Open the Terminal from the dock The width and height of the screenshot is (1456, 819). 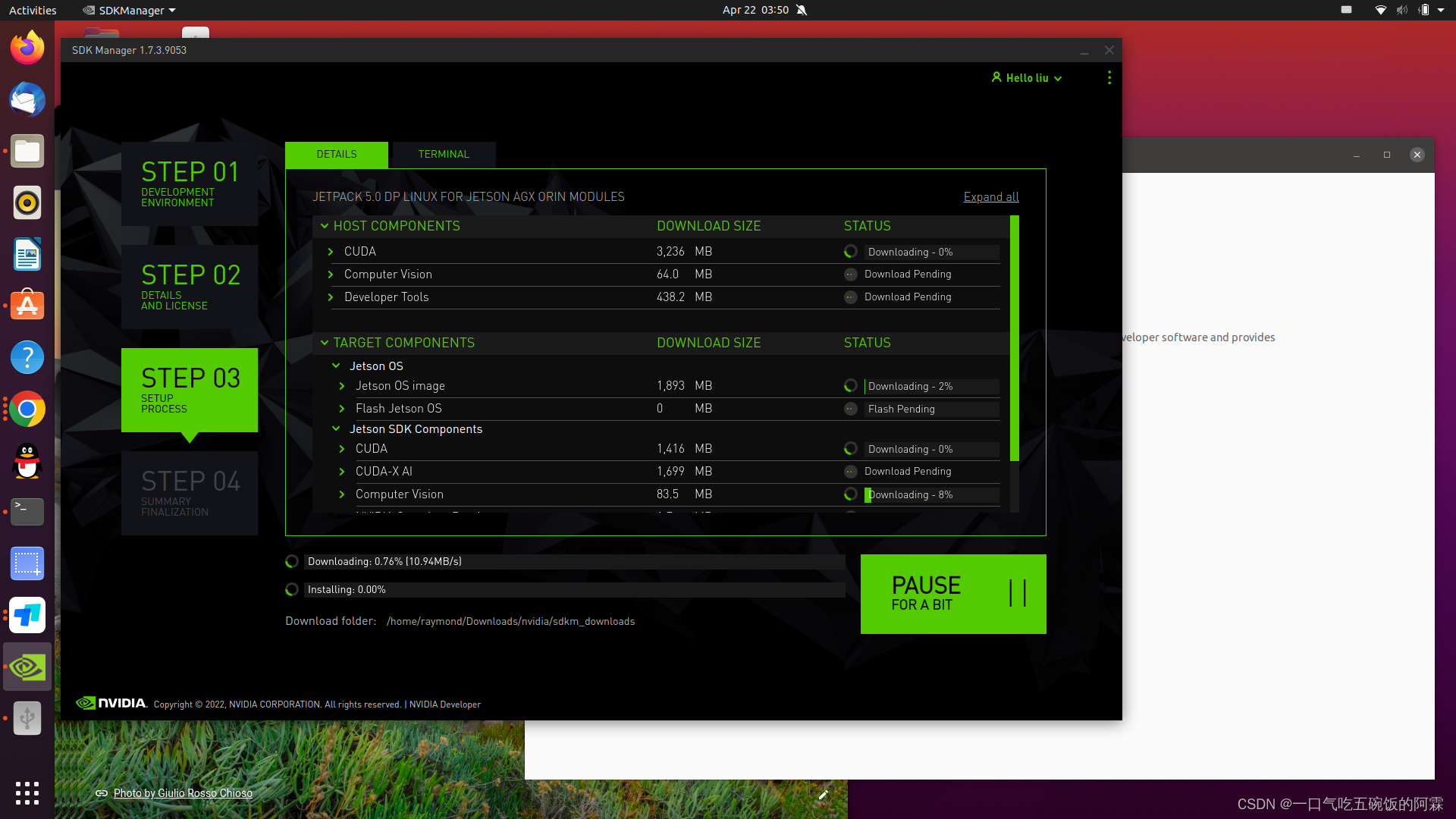(x=27, y=512)
